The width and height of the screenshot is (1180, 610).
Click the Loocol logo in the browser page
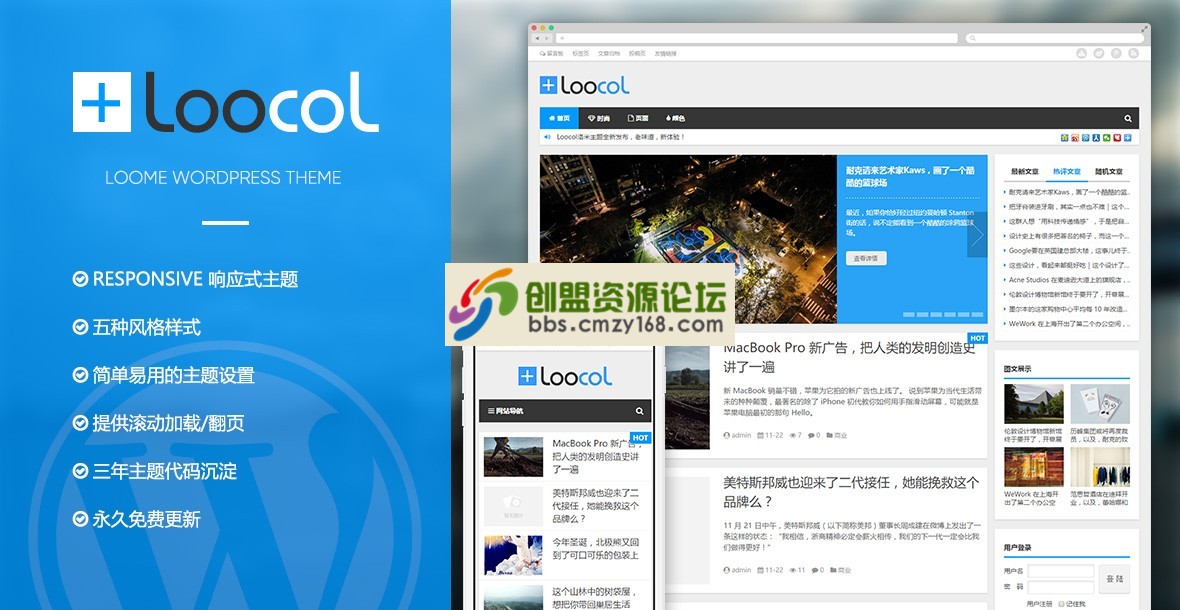coord(585,85)
